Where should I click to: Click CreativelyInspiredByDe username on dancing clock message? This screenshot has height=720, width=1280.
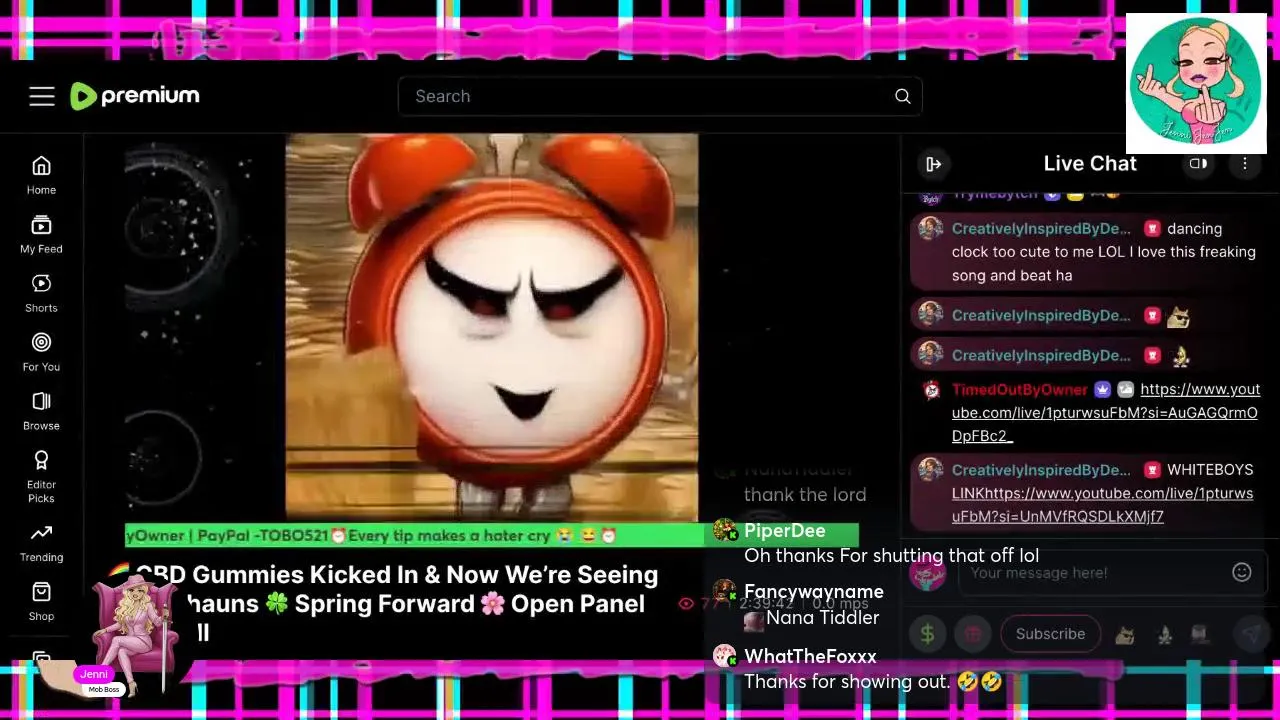pos(1041,229)
